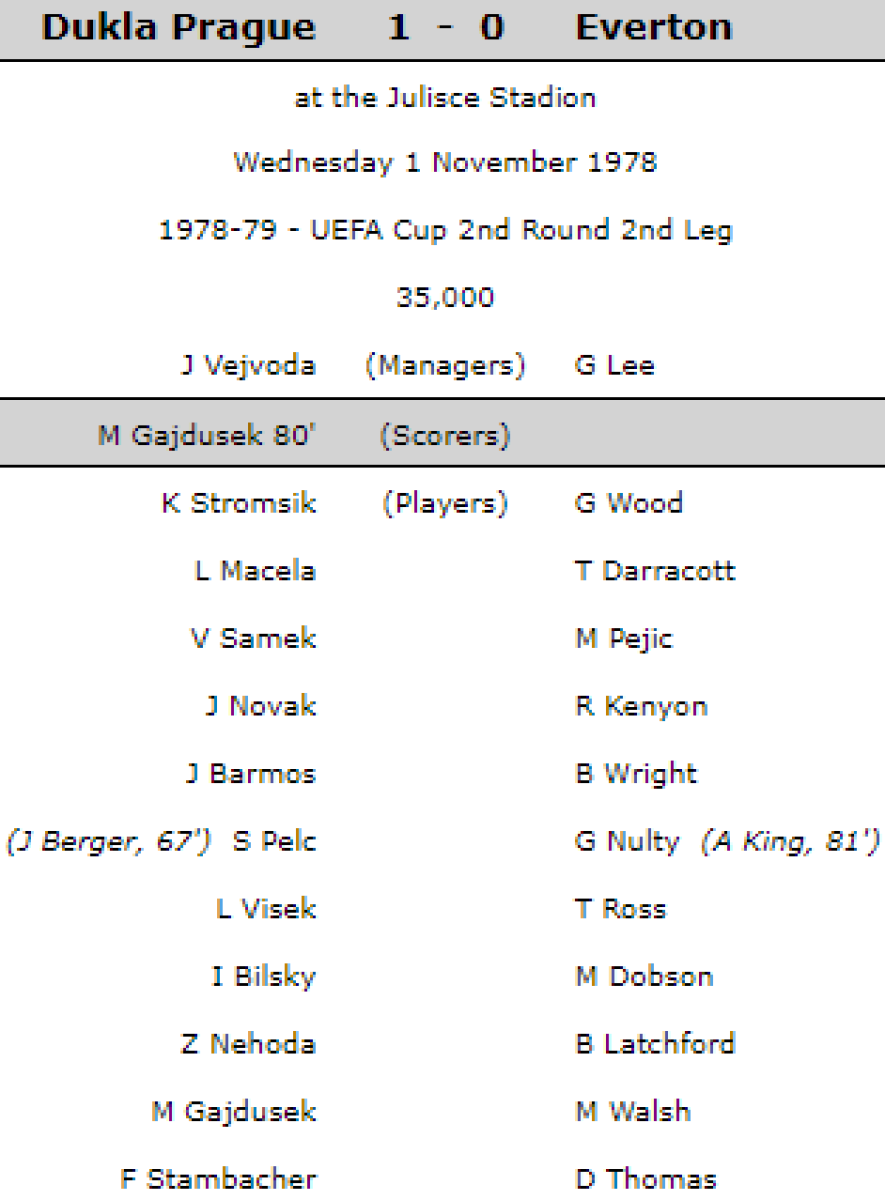Click the Dukla Prague team name
885x1200 pixels.
[179, 27]
